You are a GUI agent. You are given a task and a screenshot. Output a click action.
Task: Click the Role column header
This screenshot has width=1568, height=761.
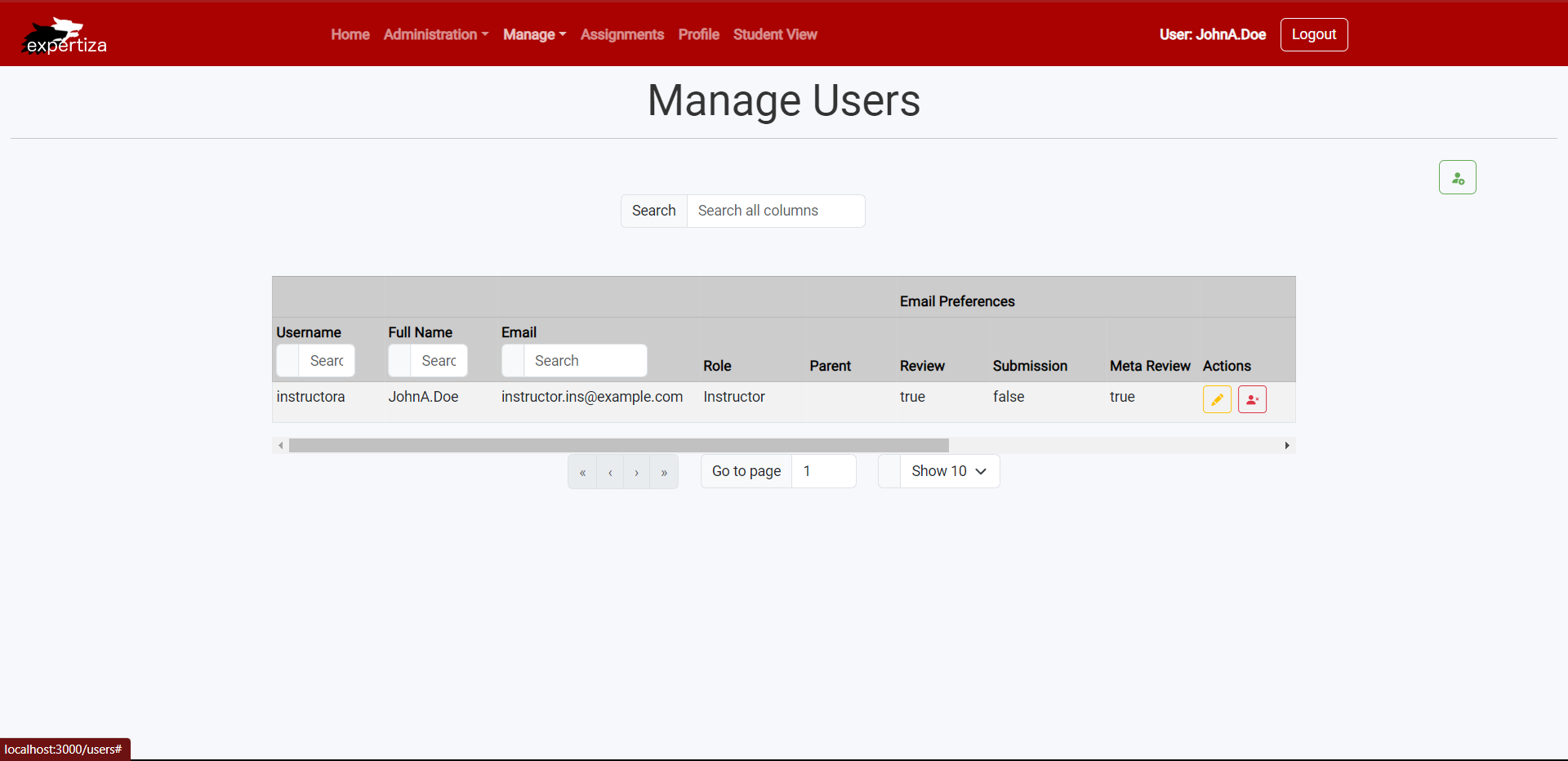[717, 366]
